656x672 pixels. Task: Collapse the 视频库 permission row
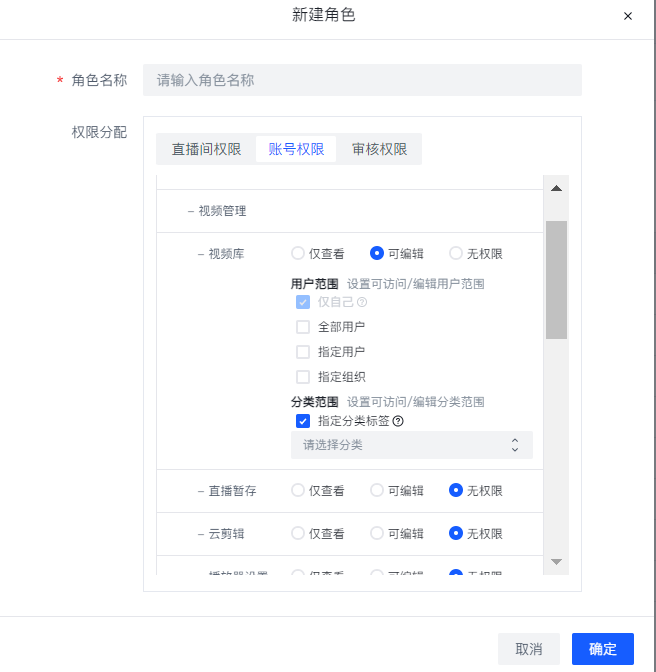[x=200, y=254]
